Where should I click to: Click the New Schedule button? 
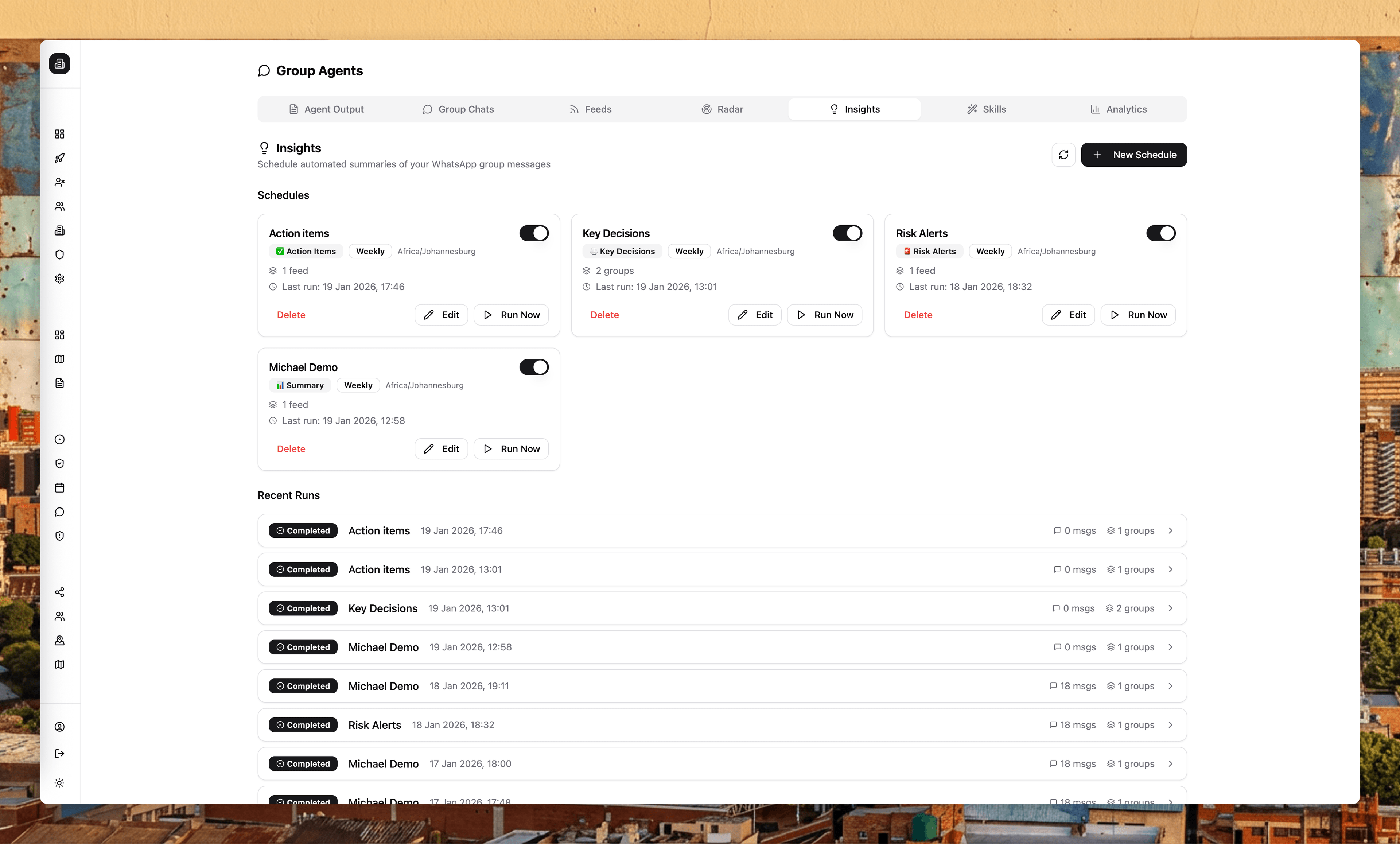(x=1133, y=155)
